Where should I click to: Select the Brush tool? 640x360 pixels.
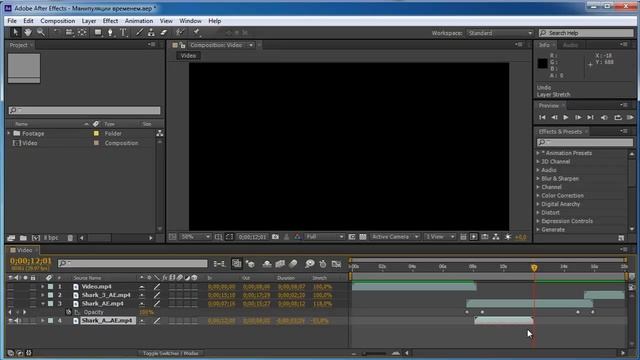pos(139,32)
